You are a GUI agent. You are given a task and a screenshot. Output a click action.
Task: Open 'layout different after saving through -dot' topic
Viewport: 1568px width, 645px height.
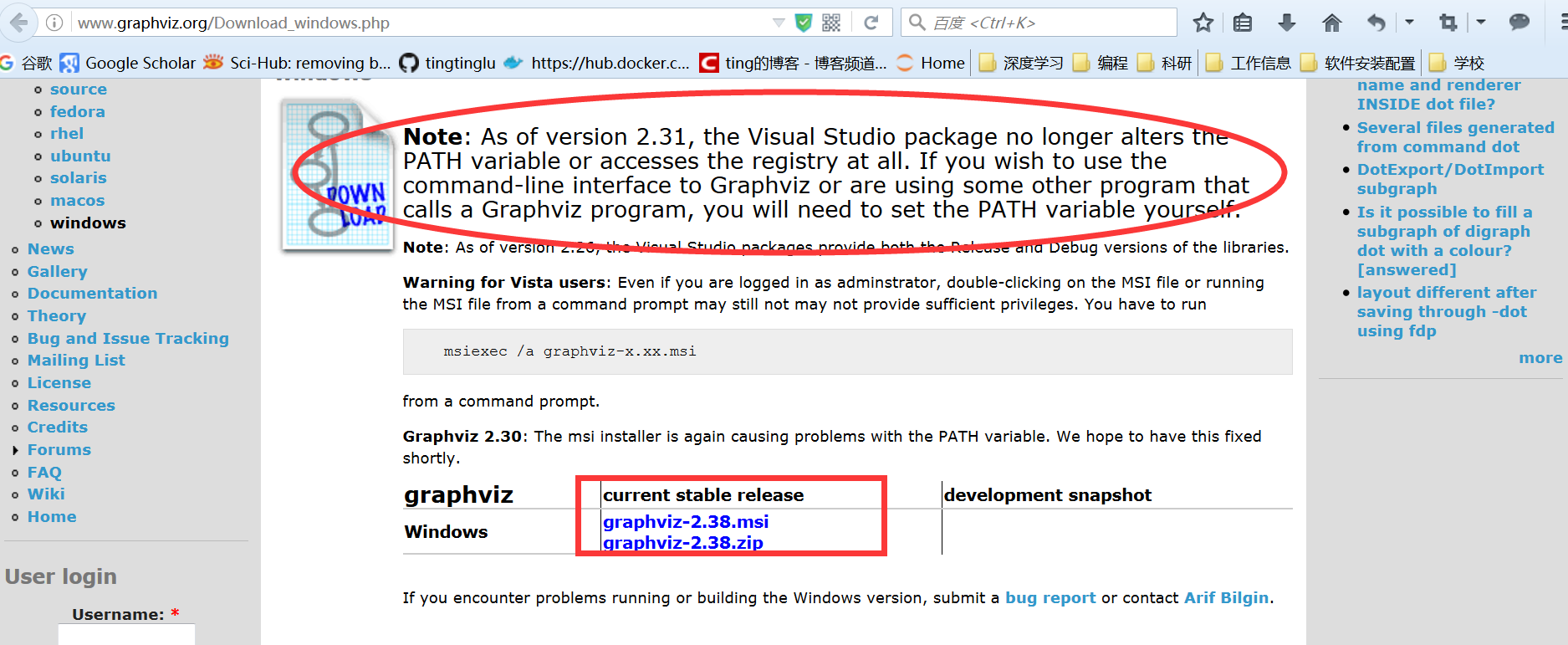point(1447,312)
